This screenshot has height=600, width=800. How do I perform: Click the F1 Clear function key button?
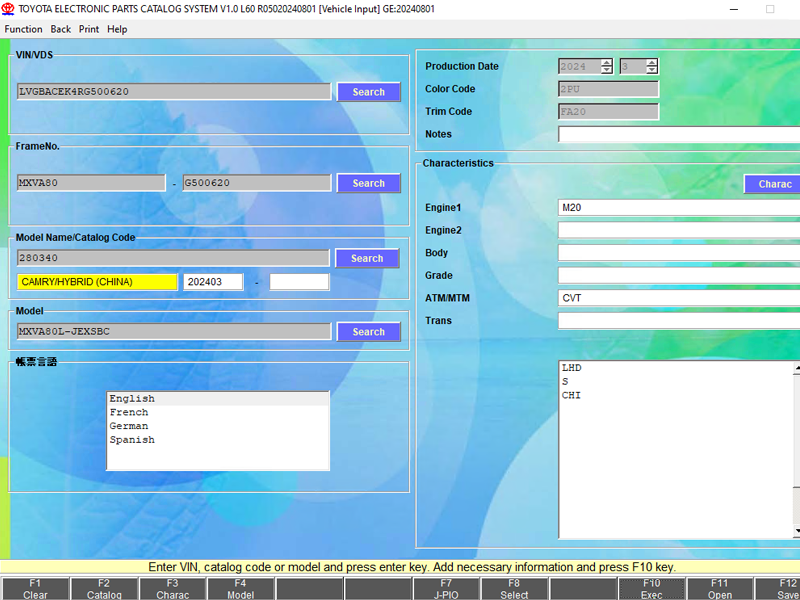(x=35, y=589)
